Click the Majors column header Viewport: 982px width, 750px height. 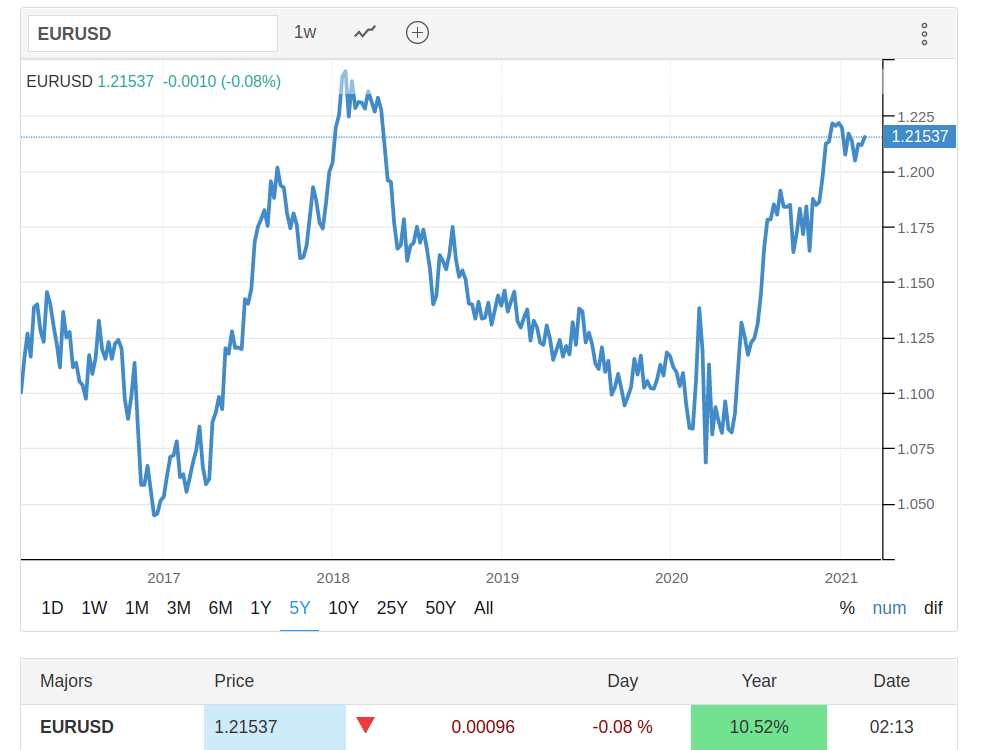click(x=66, y=681)
